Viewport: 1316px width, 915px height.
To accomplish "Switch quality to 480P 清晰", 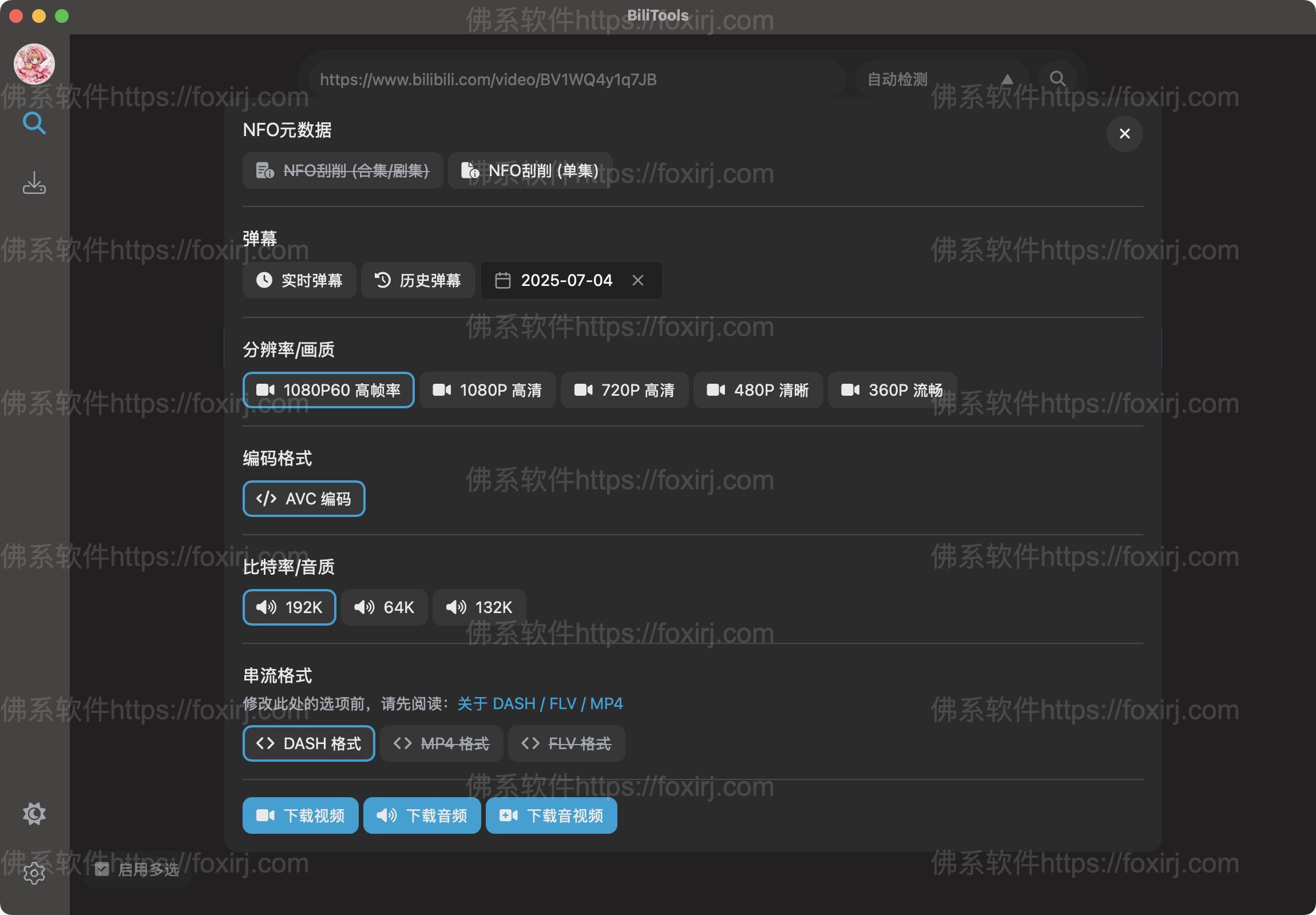I will [758, 390].
